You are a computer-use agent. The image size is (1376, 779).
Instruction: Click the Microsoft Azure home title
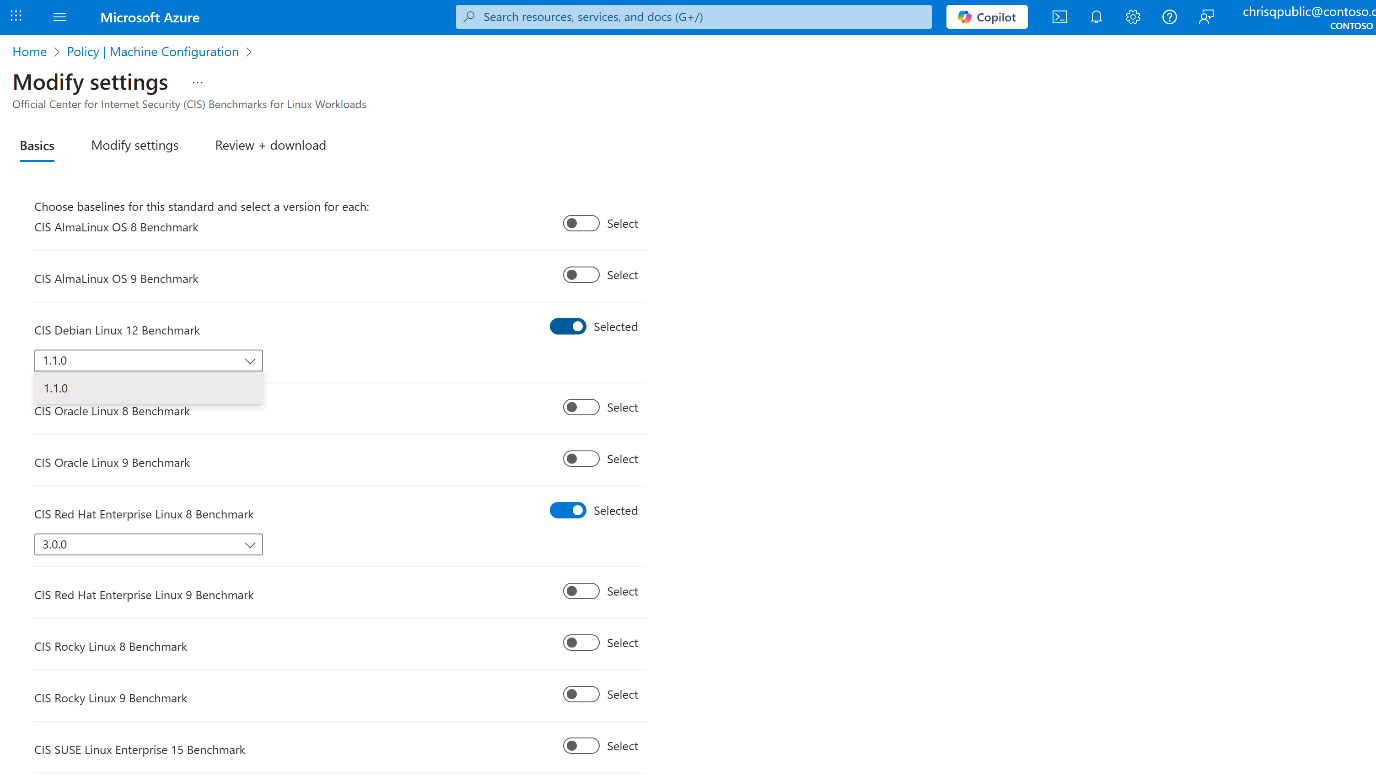coord(150,17)
